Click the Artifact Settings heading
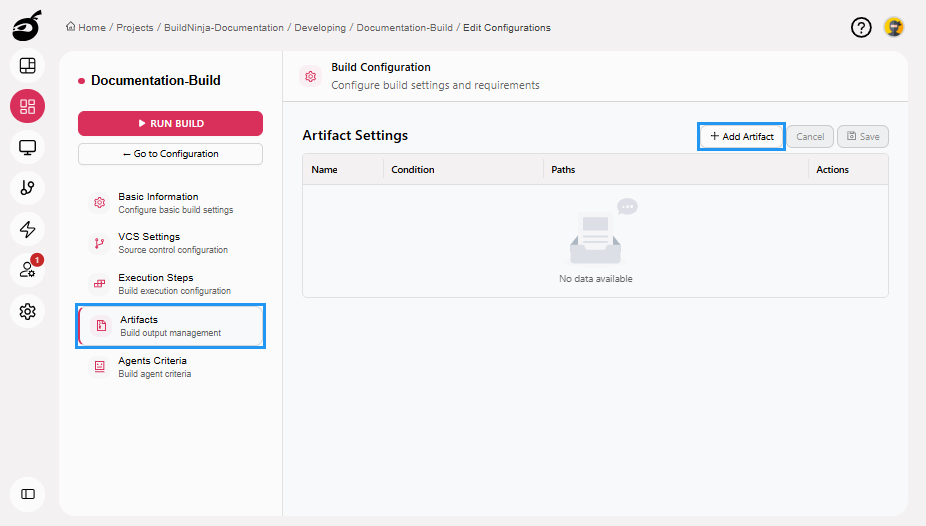 (x=355, y=135)
